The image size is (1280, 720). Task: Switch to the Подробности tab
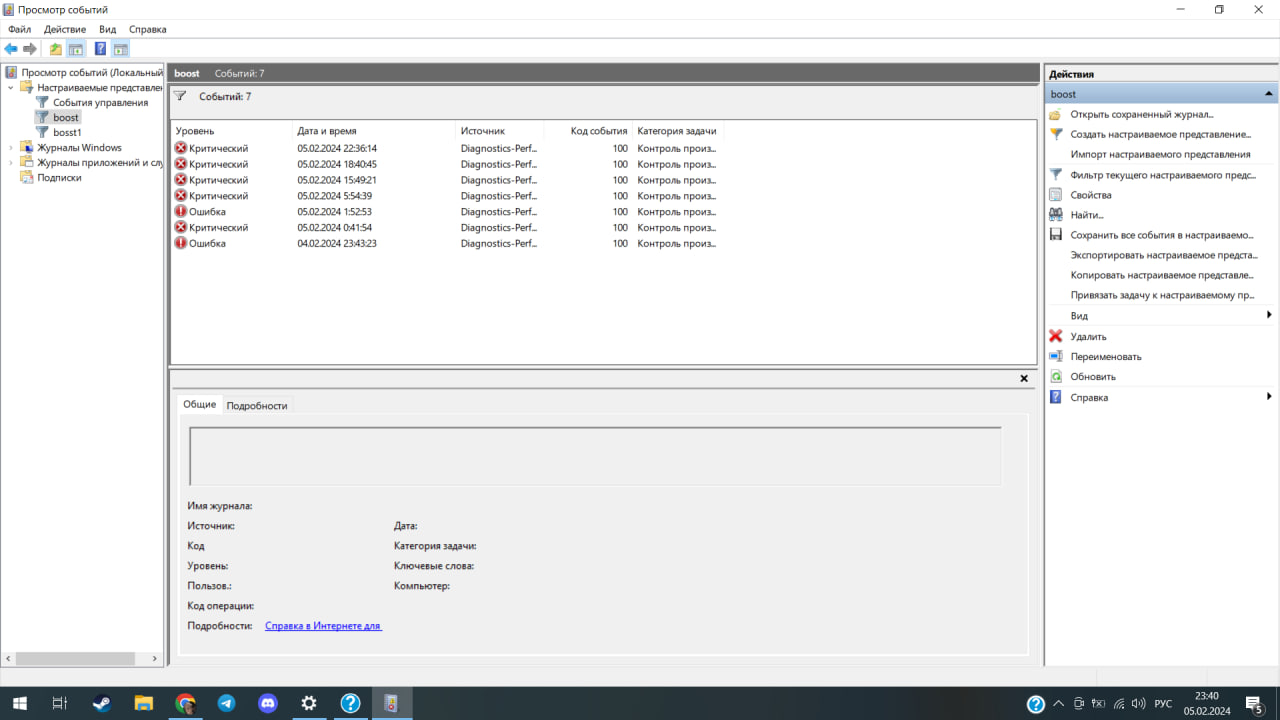tap(257, 405)
